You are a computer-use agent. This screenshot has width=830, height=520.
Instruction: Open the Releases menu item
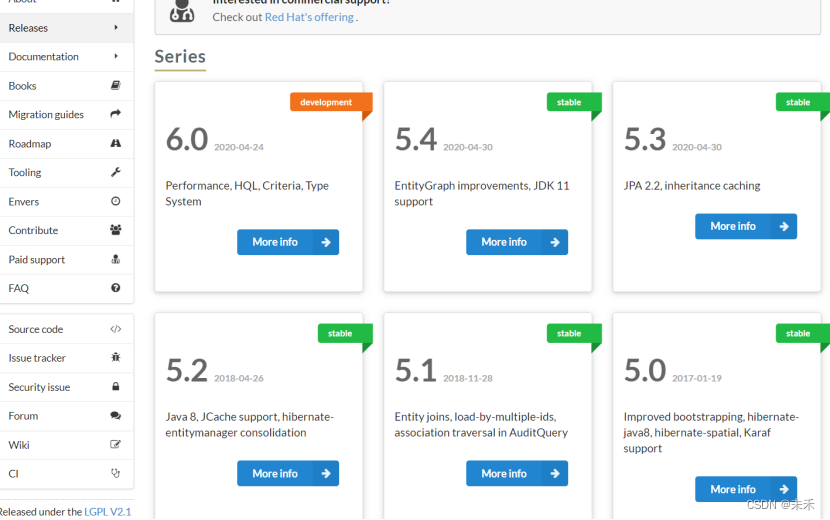[x=67, y=28]
